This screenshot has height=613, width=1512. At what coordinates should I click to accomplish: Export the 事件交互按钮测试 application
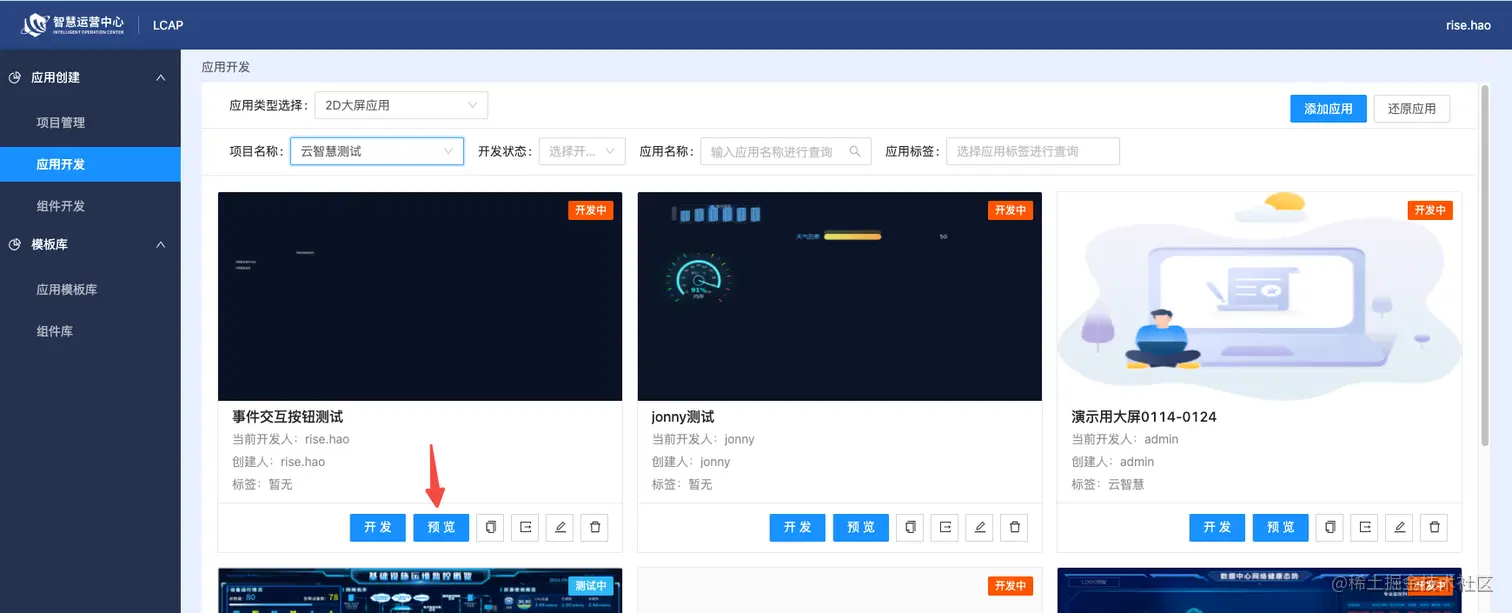pos(525,527)
